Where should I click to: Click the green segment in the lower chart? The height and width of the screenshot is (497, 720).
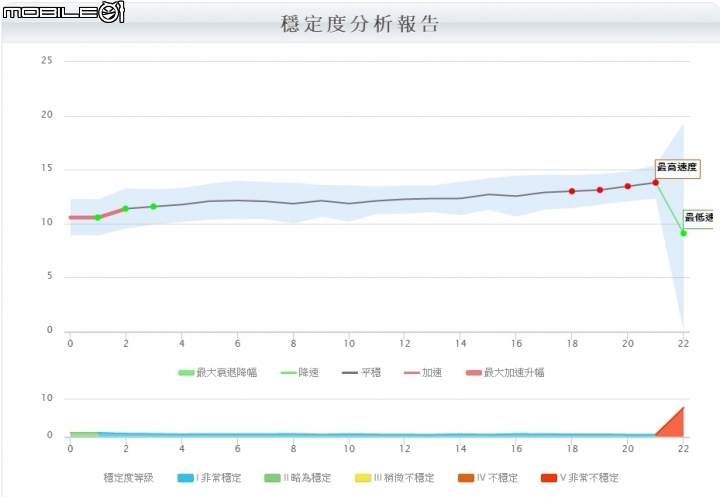pyautogui.click(x=84, y=434)
